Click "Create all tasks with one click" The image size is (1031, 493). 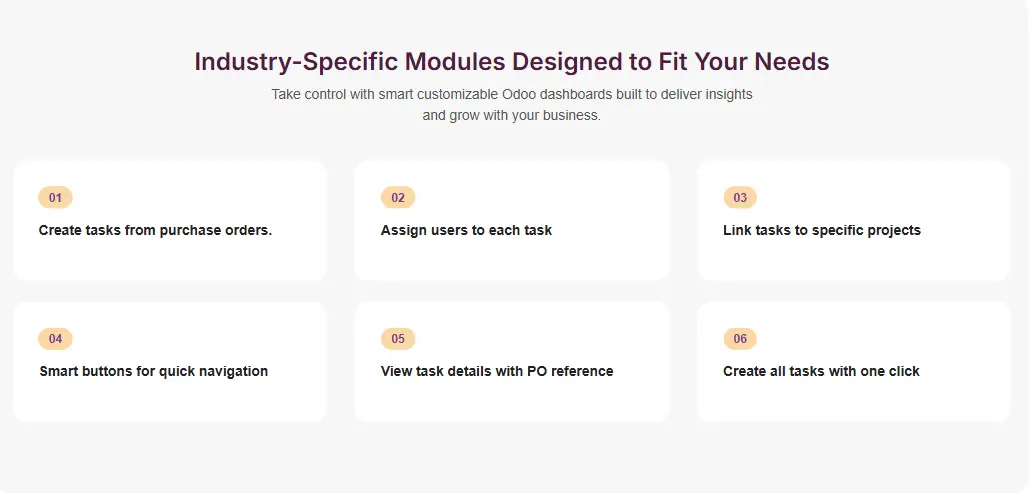821,371
